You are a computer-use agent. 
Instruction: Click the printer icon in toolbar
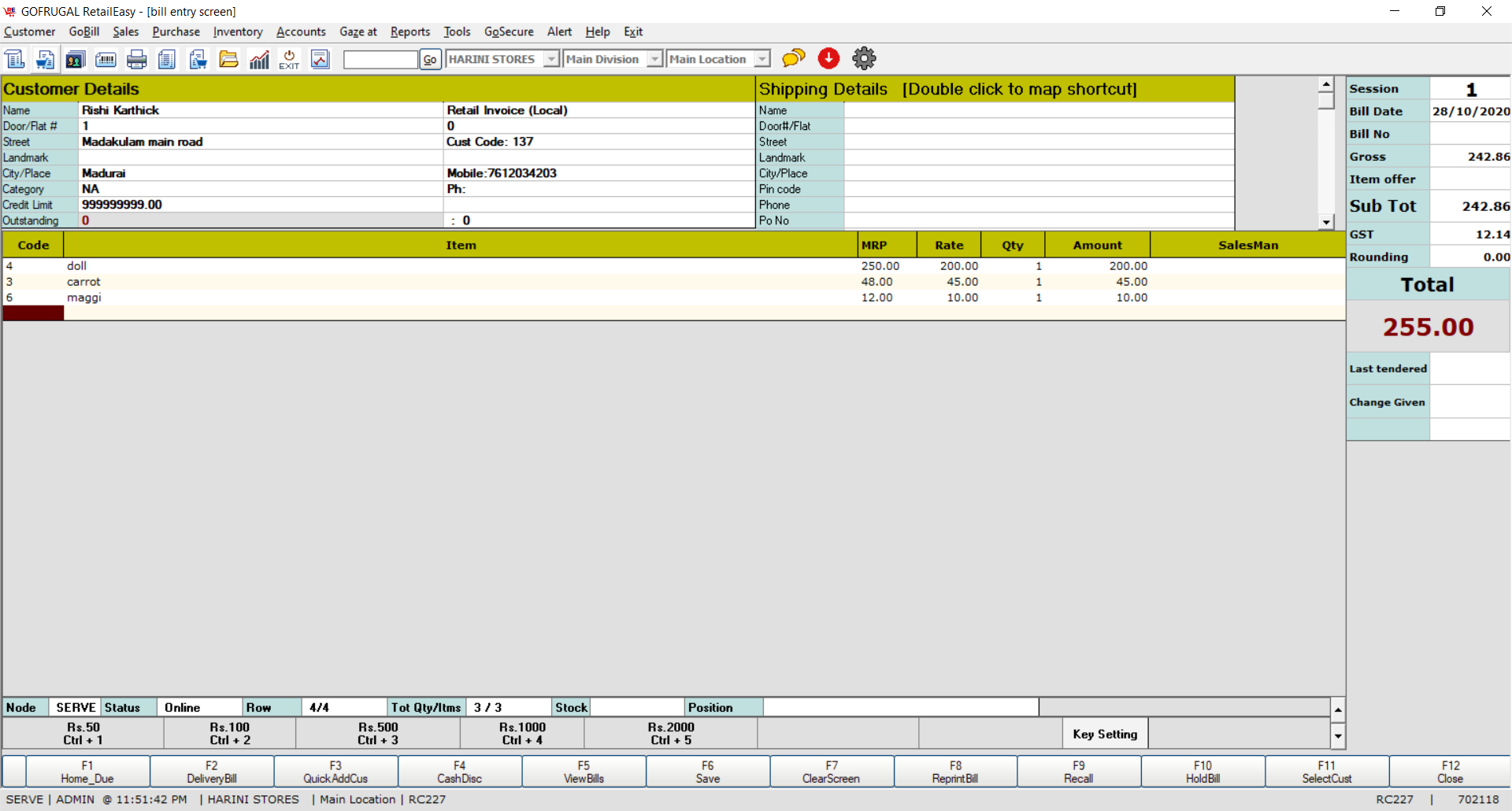[x=137, y=59]
